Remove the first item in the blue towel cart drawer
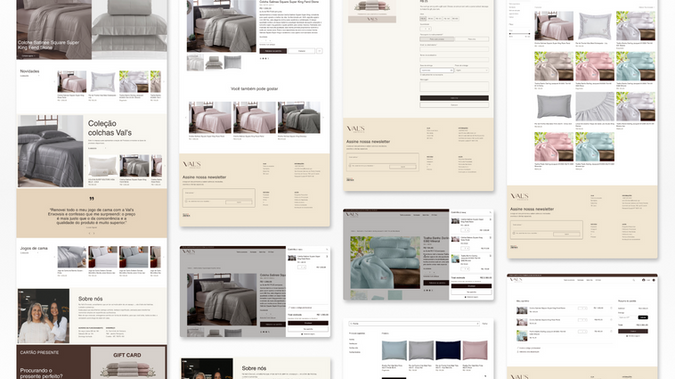Screen dimensions: 675x379 pos(490,219)
